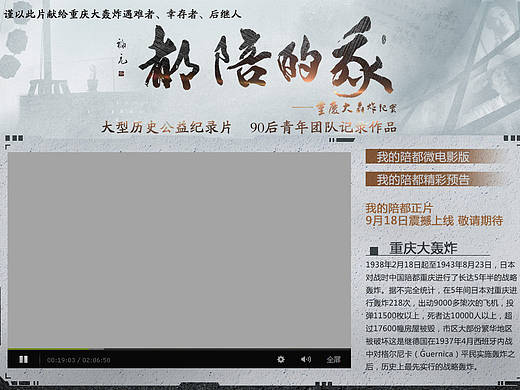Pause the video with the pause button
The image size is (520, 390).
click(x=23, y=359)
